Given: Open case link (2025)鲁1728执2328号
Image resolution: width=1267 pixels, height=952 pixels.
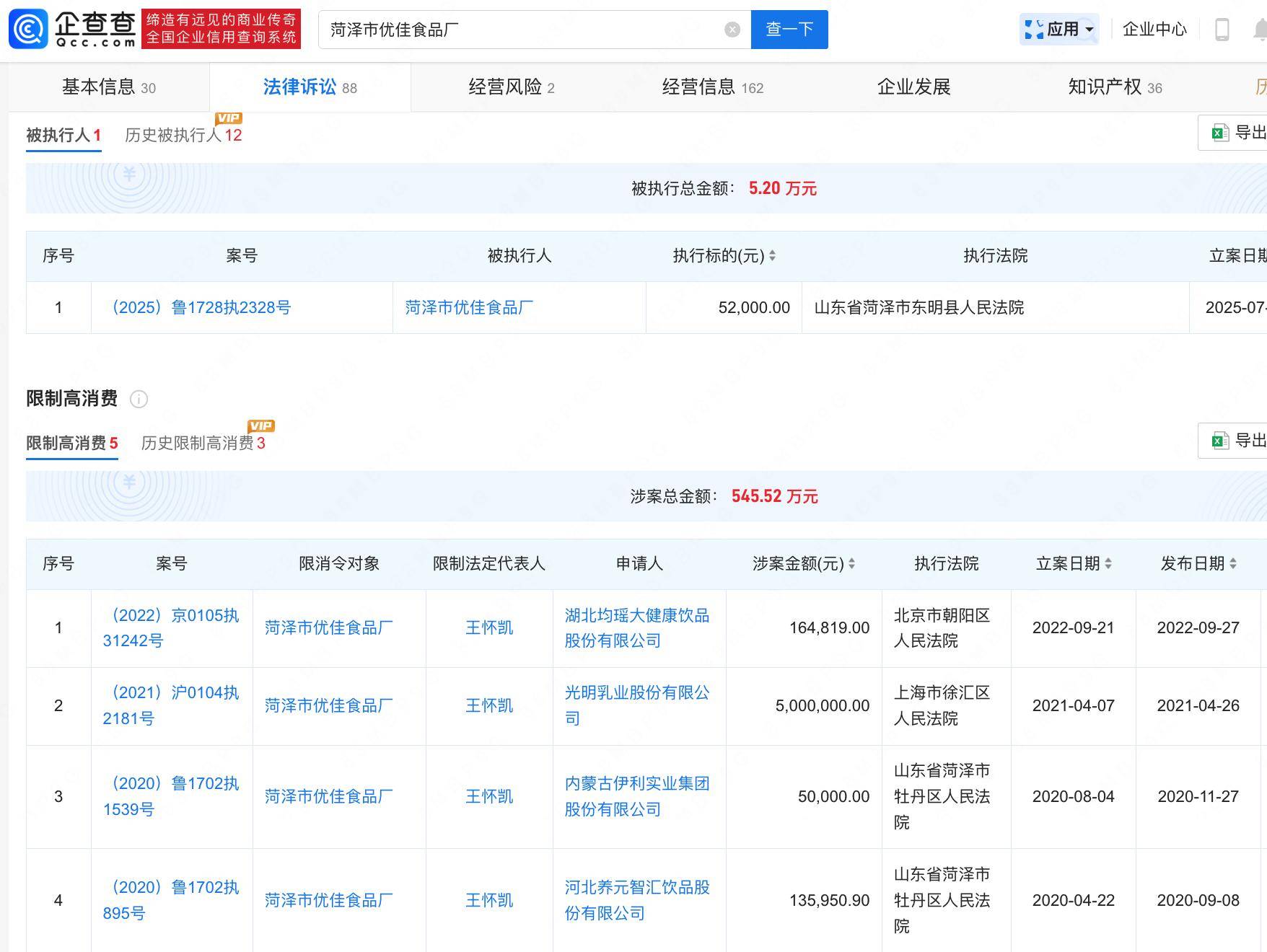Looking at the screenshot, I should tap(201, 307).
